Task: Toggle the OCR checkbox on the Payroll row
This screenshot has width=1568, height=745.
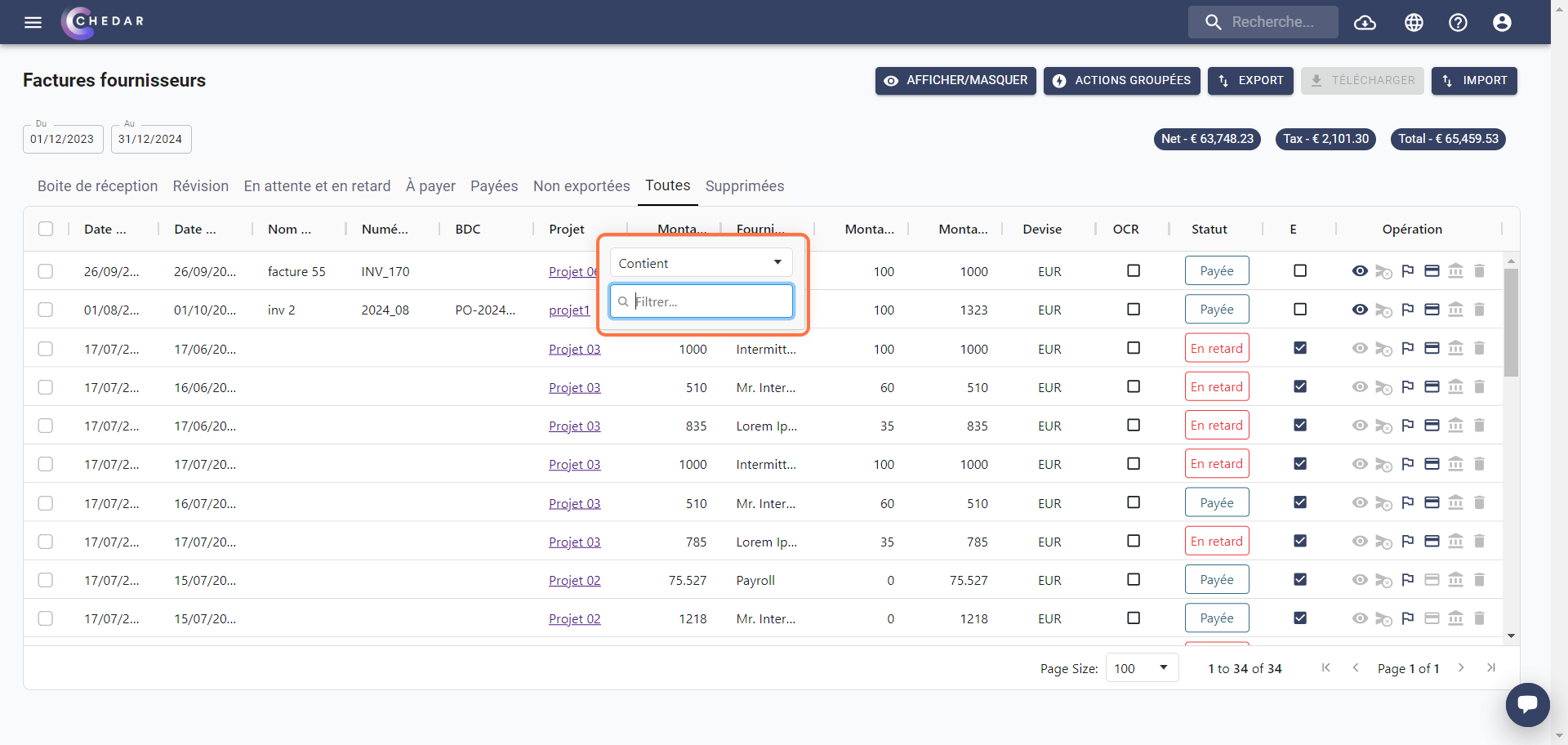Action: tap(1134, 579)
